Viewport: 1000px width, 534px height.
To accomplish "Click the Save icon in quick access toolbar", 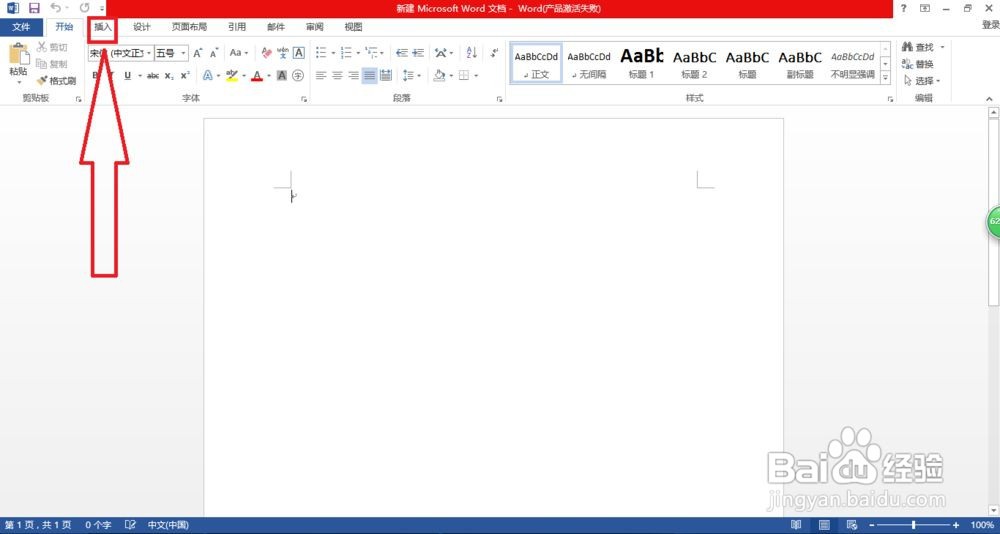I will point(34,8).
